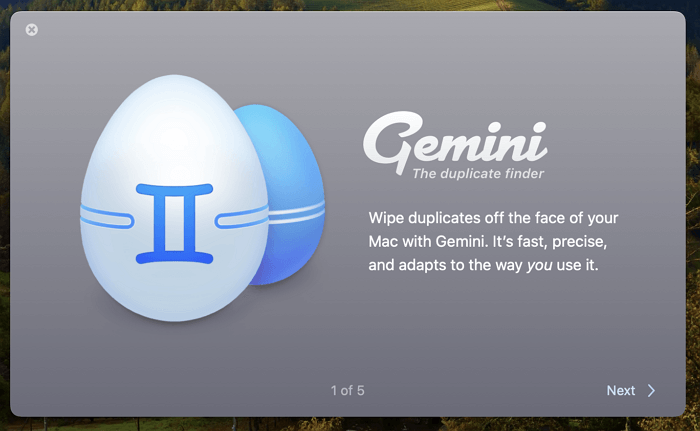The height and width of the screenshot is (431, 700).
Task: Click the "Wipe duplicates off the face" line
Action: (478, 216)
